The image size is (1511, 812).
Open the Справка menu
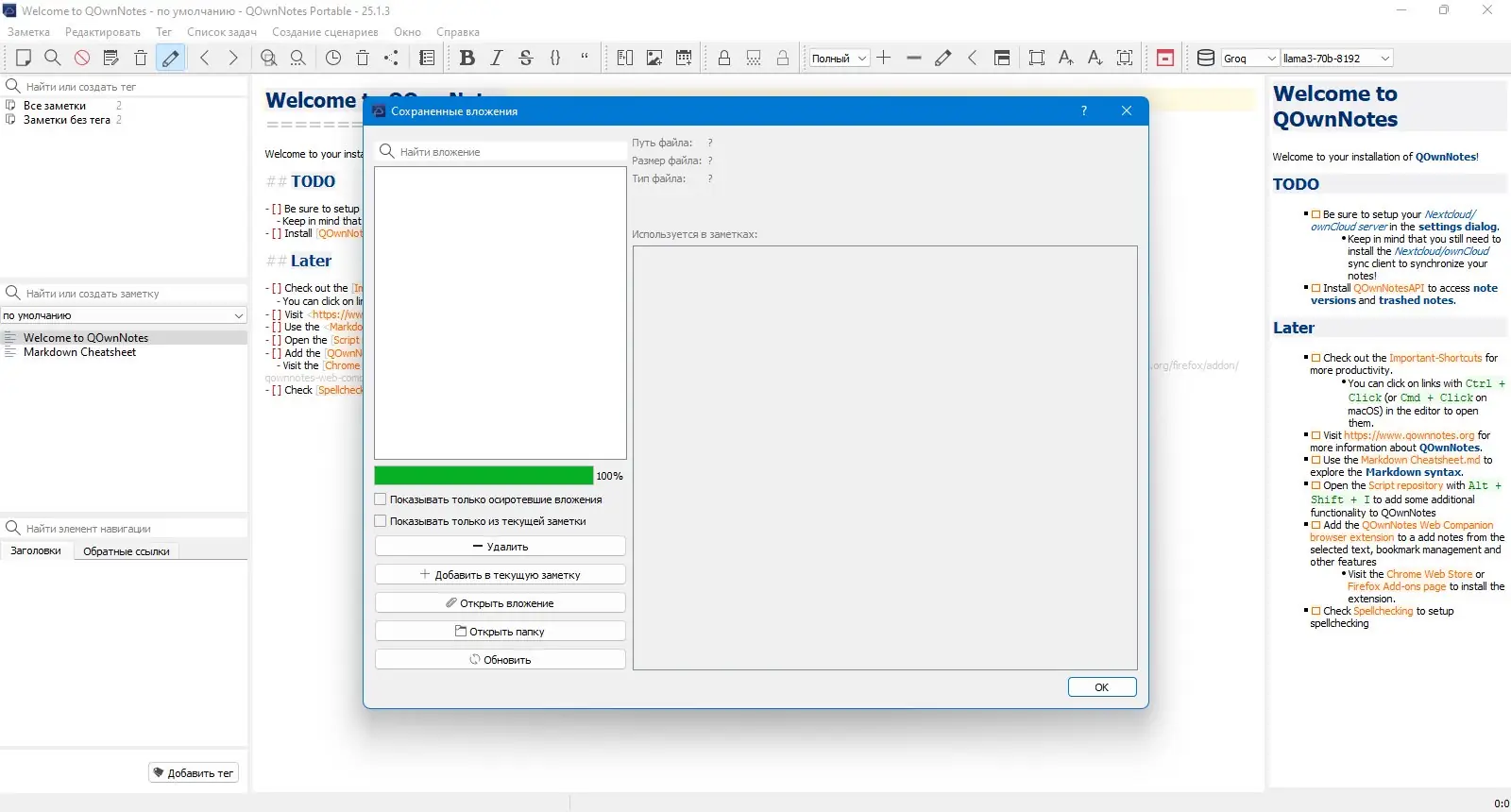(458, 32)
